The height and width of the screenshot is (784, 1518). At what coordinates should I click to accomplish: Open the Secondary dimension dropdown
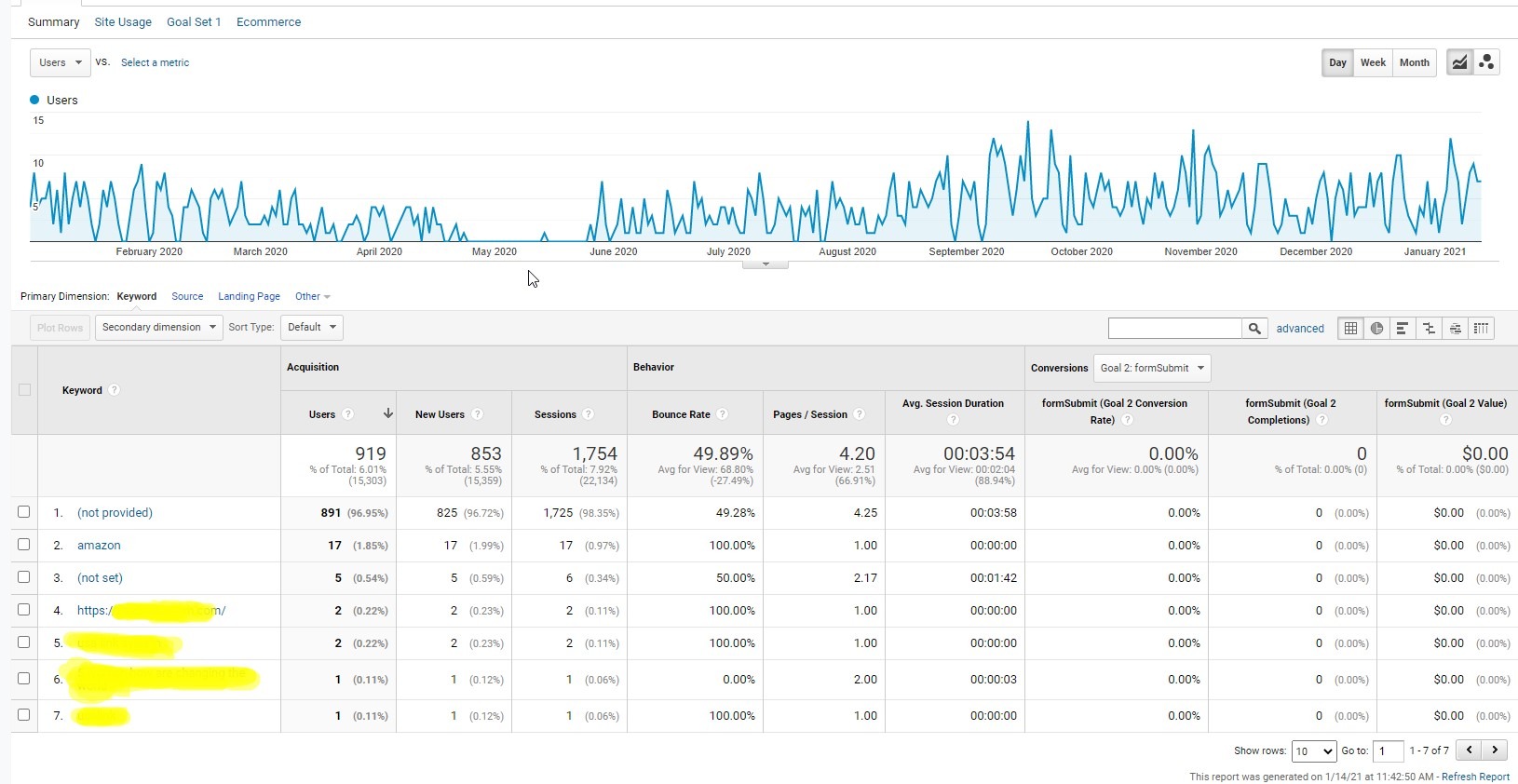(158, 327)
